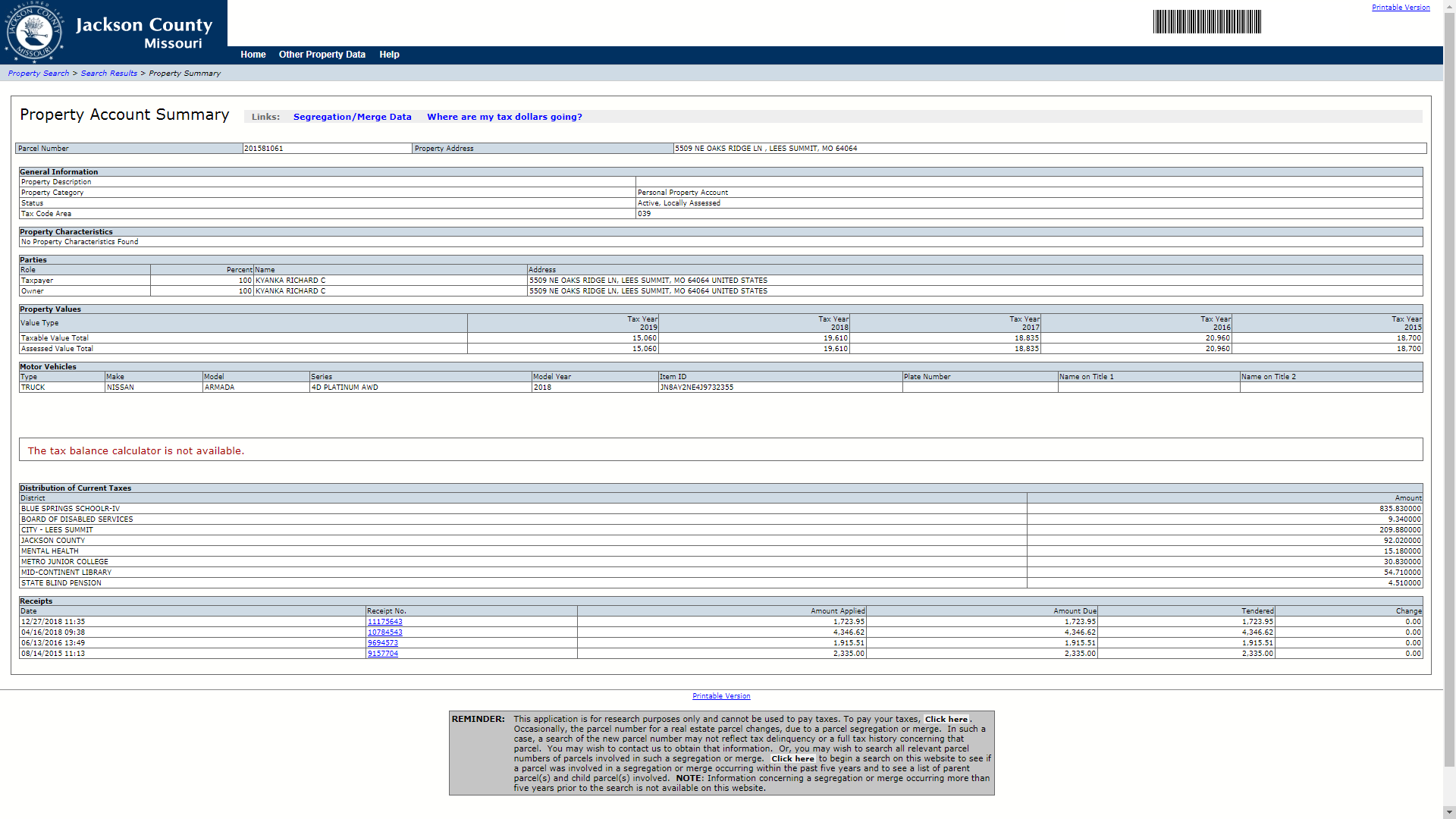The image size is (1456, 819).
Task: Click the vertical scrollbar up arrow
Action: pos(1449,6)
